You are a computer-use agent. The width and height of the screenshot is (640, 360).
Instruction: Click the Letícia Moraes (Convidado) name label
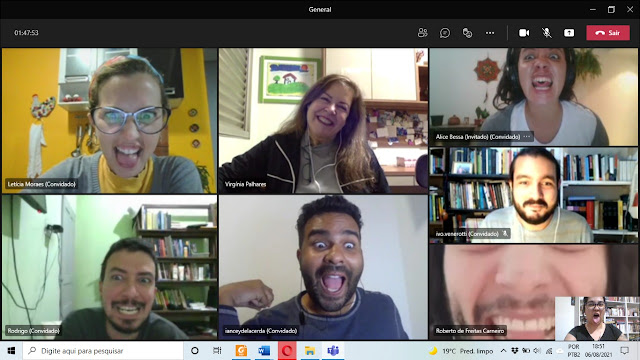(42, 184)
